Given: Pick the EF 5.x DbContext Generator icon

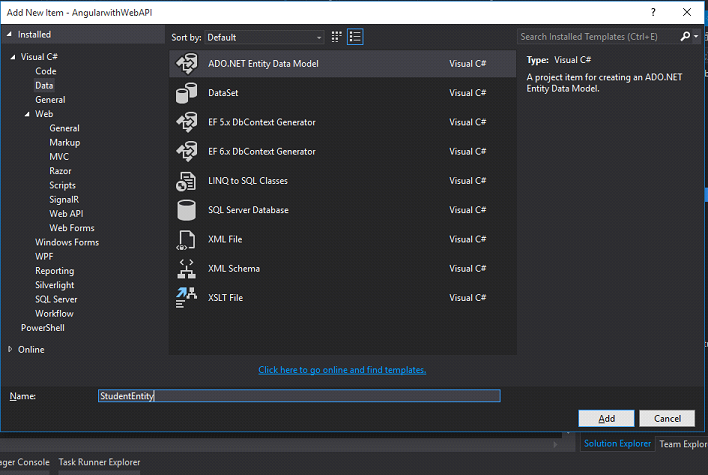Looking at the screenshot, I should tap(186, 122).
